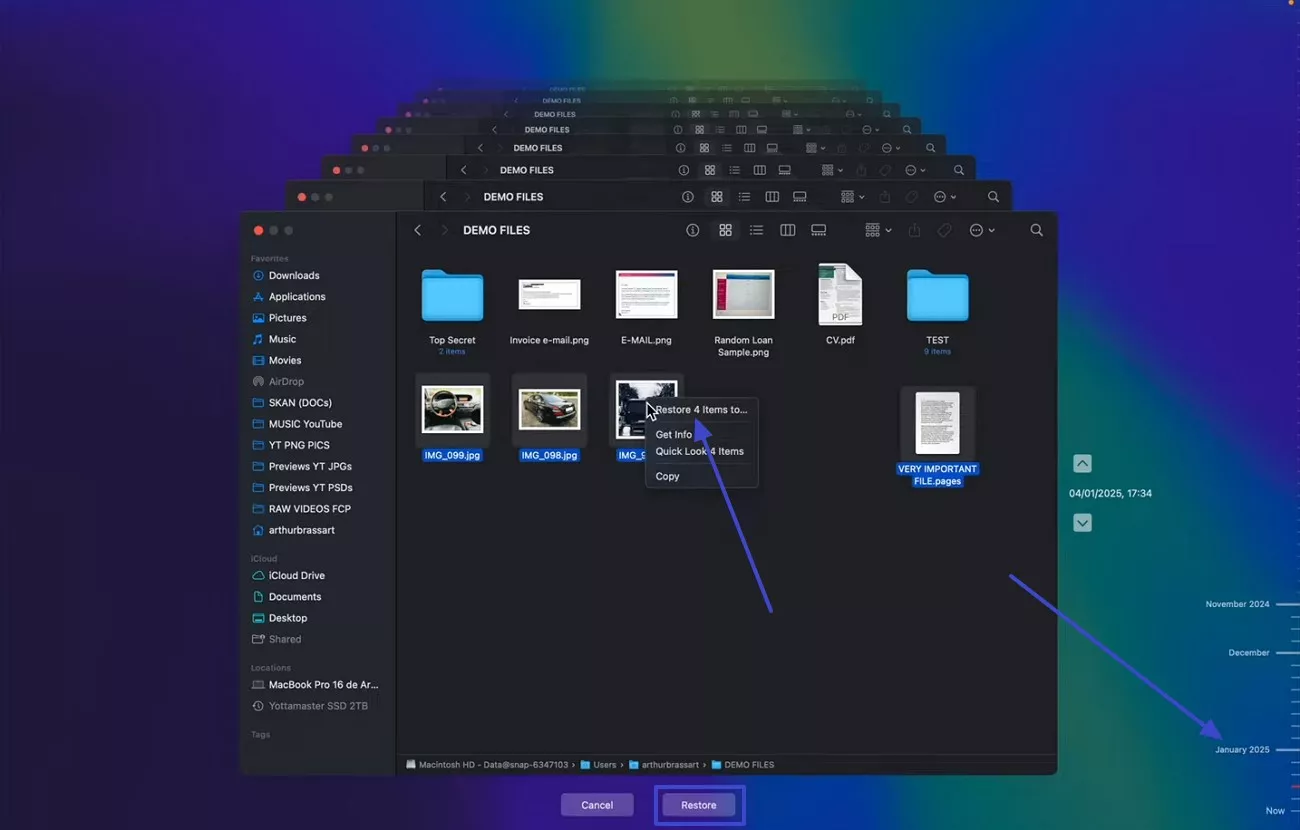Choose Copy from the context menu
The width and height of the screenshot is (1300, 830).
click(667, 476)
